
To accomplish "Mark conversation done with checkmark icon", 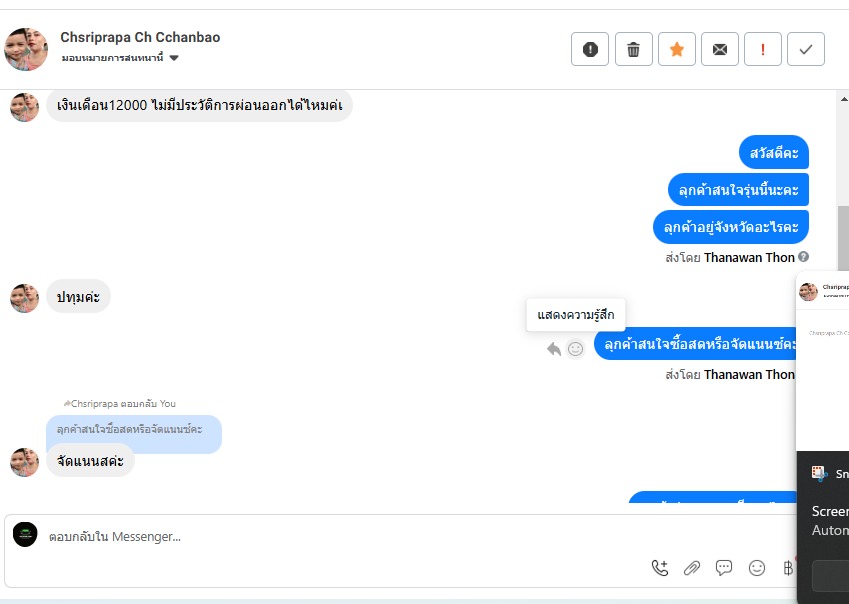I will [806, 49].
